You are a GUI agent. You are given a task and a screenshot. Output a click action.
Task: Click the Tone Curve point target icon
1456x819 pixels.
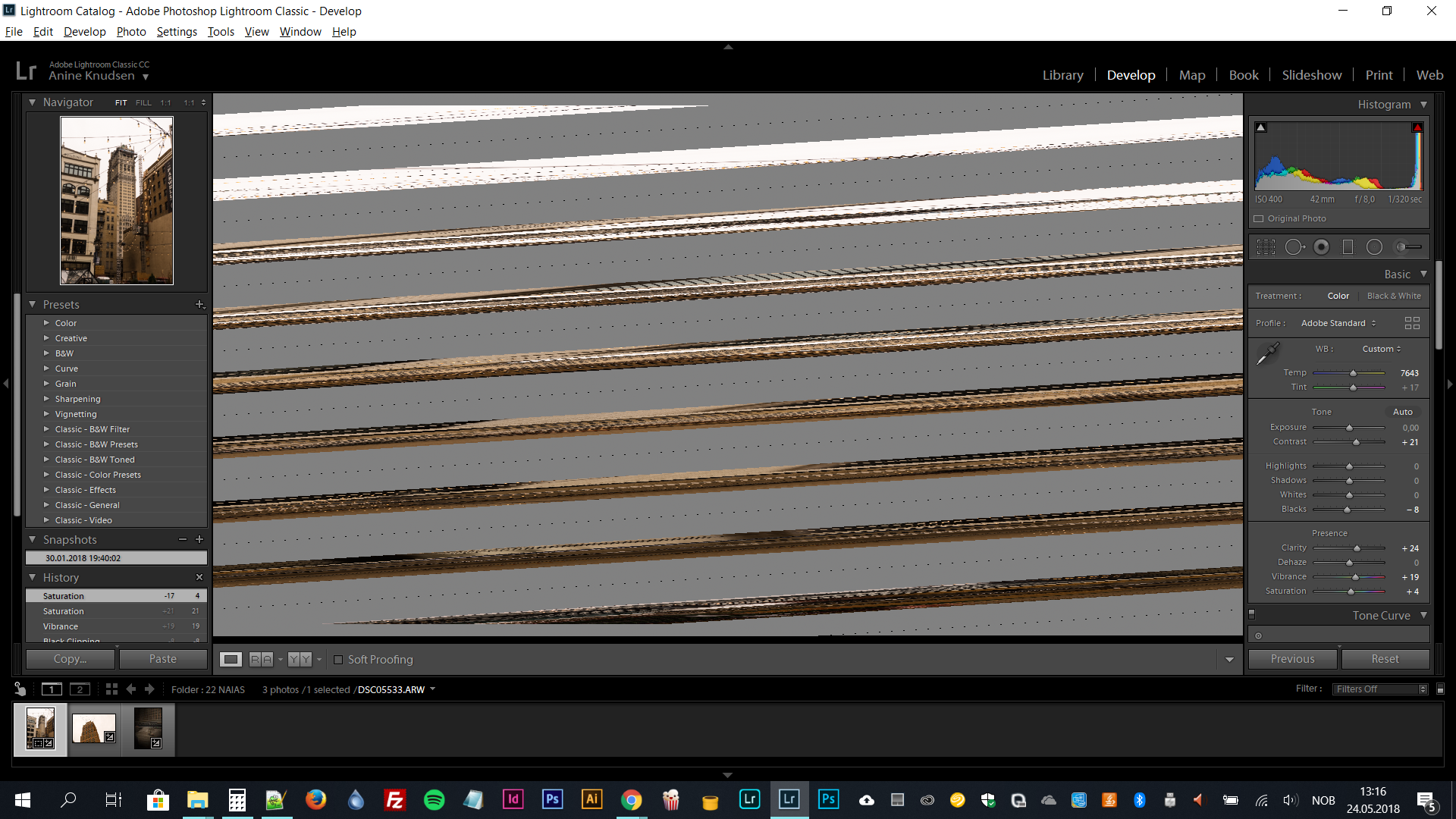click(1259, 636)
